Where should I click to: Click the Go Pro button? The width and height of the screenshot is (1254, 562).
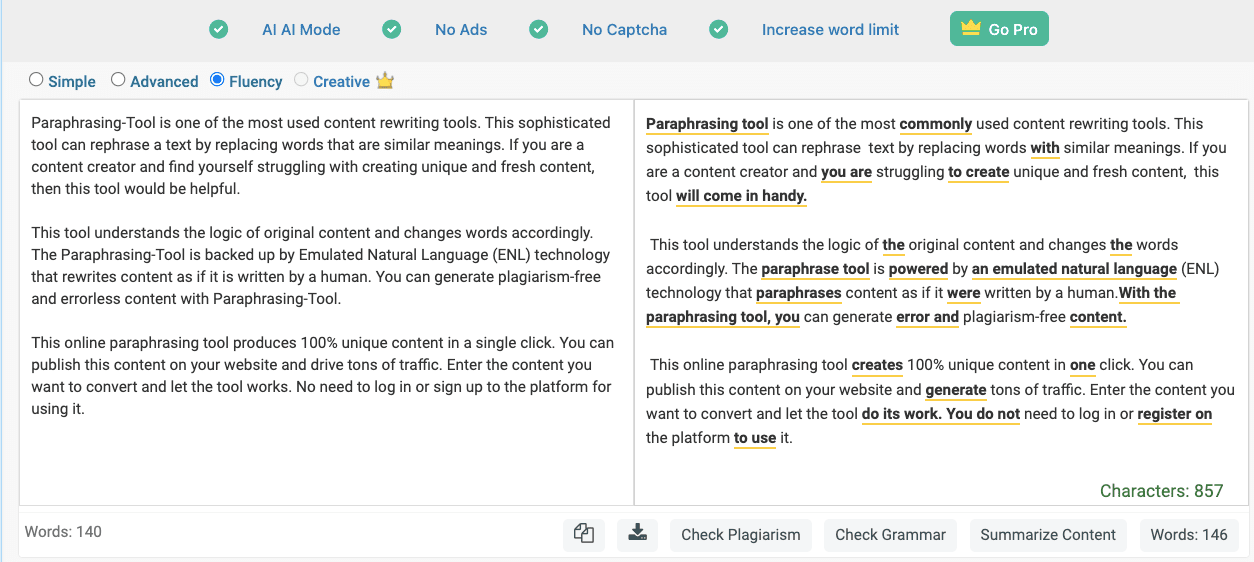[x=999, y=29]
